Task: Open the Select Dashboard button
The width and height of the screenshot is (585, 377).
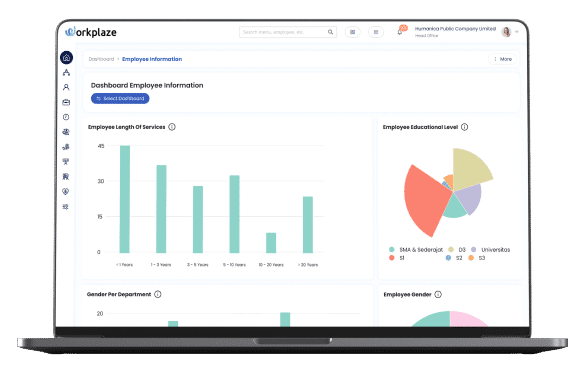Action: coord(120,99)
